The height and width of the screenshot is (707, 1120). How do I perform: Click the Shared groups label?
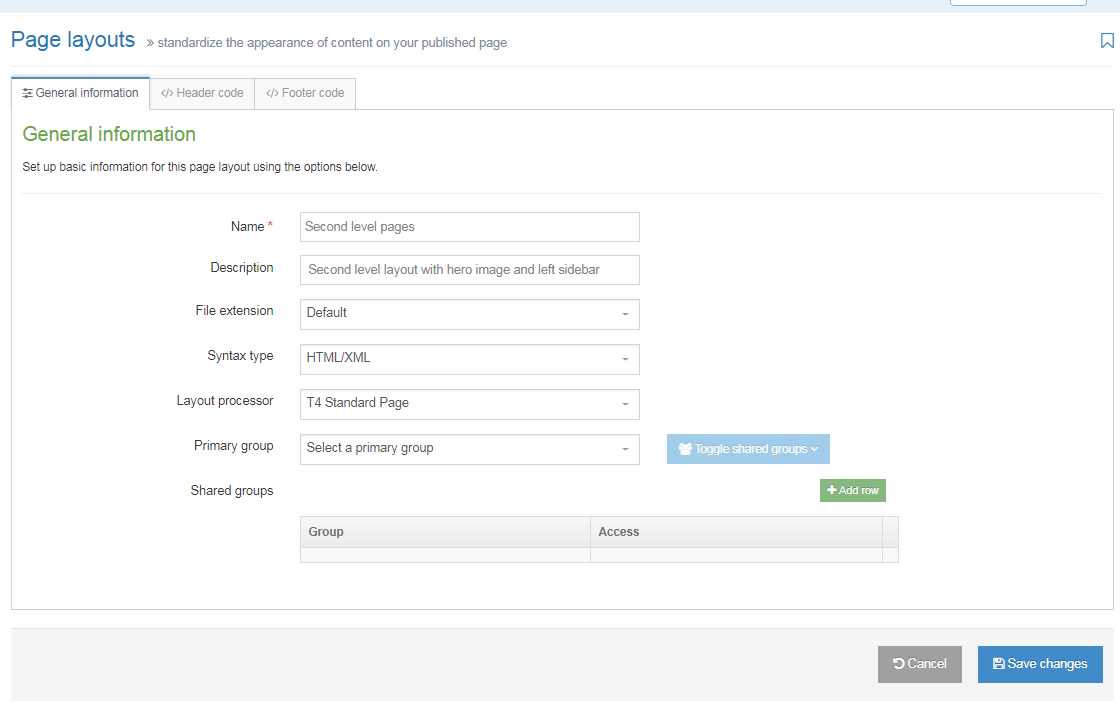point(232,491)
